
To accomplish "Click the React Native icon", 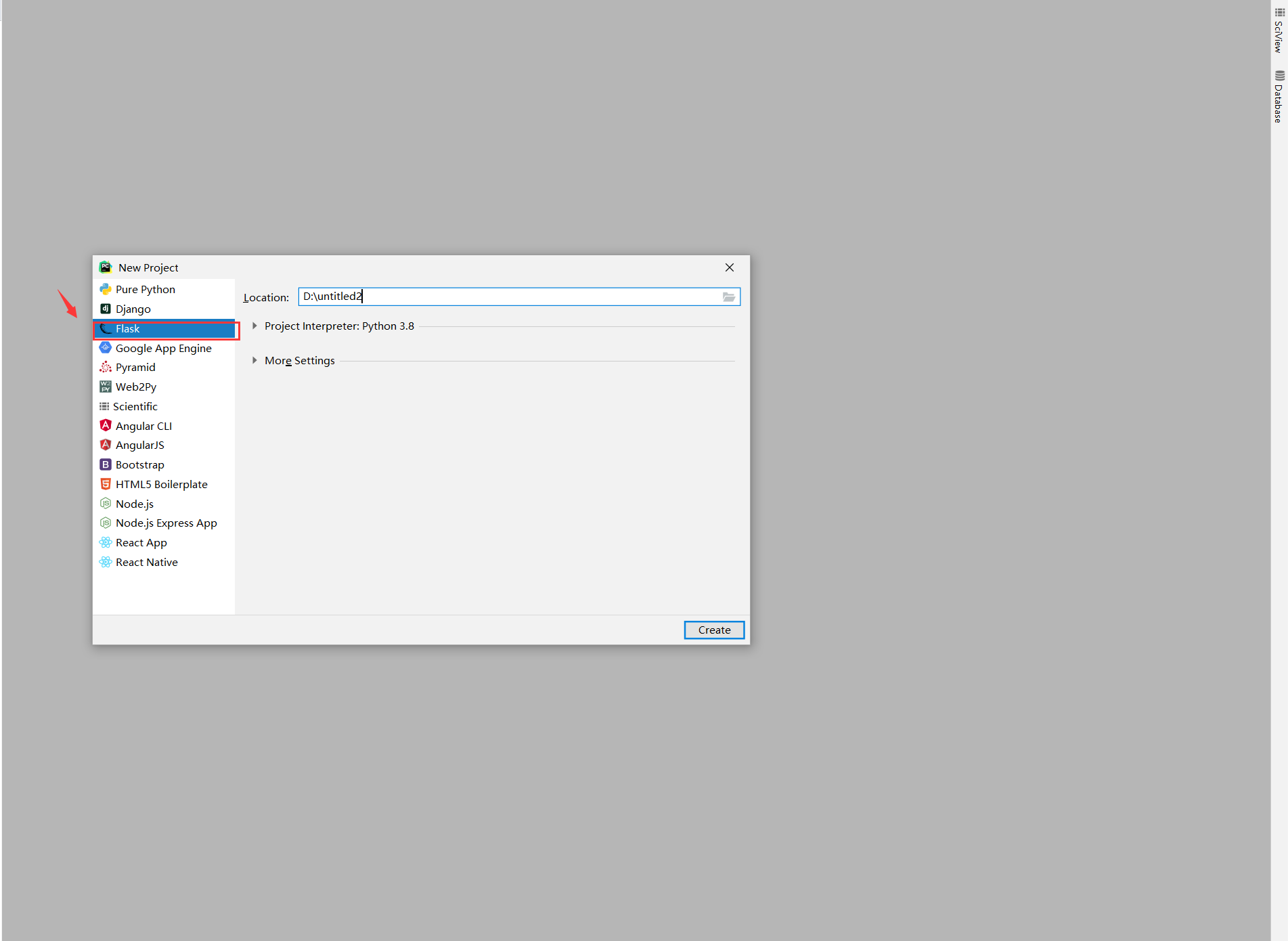I will click(x=106, y=562).
